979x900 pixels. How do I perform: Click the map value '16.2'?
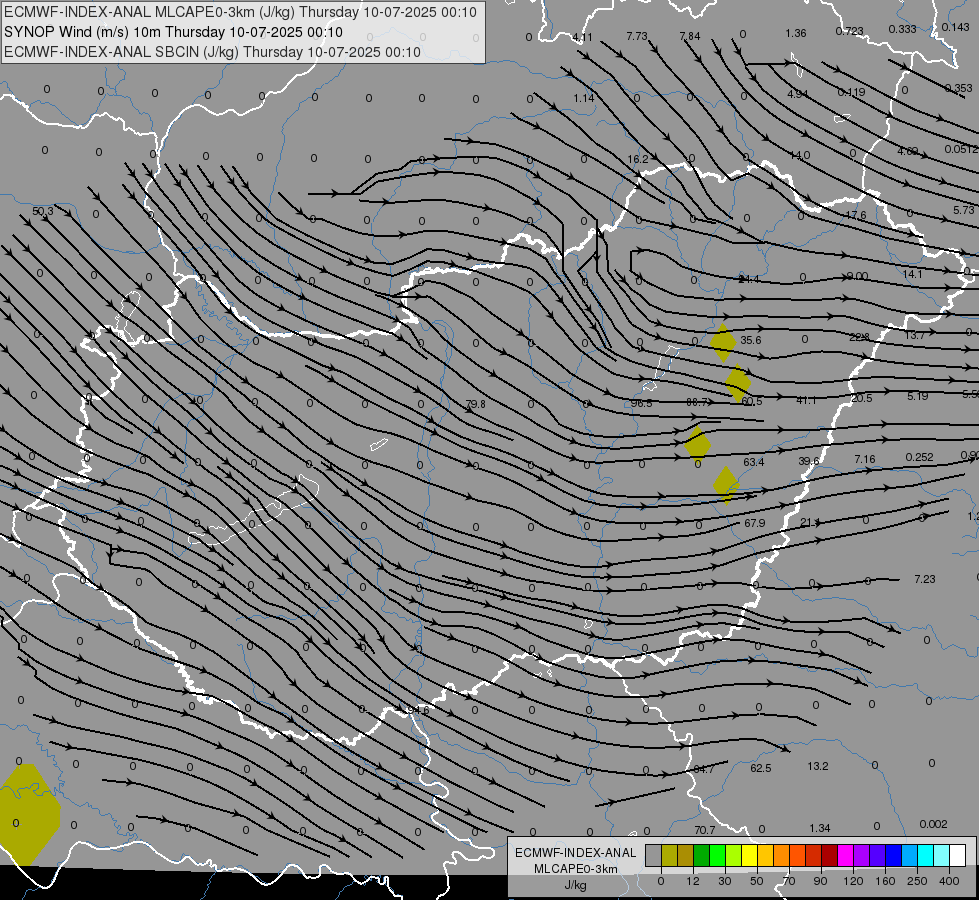tap(637, 159)
